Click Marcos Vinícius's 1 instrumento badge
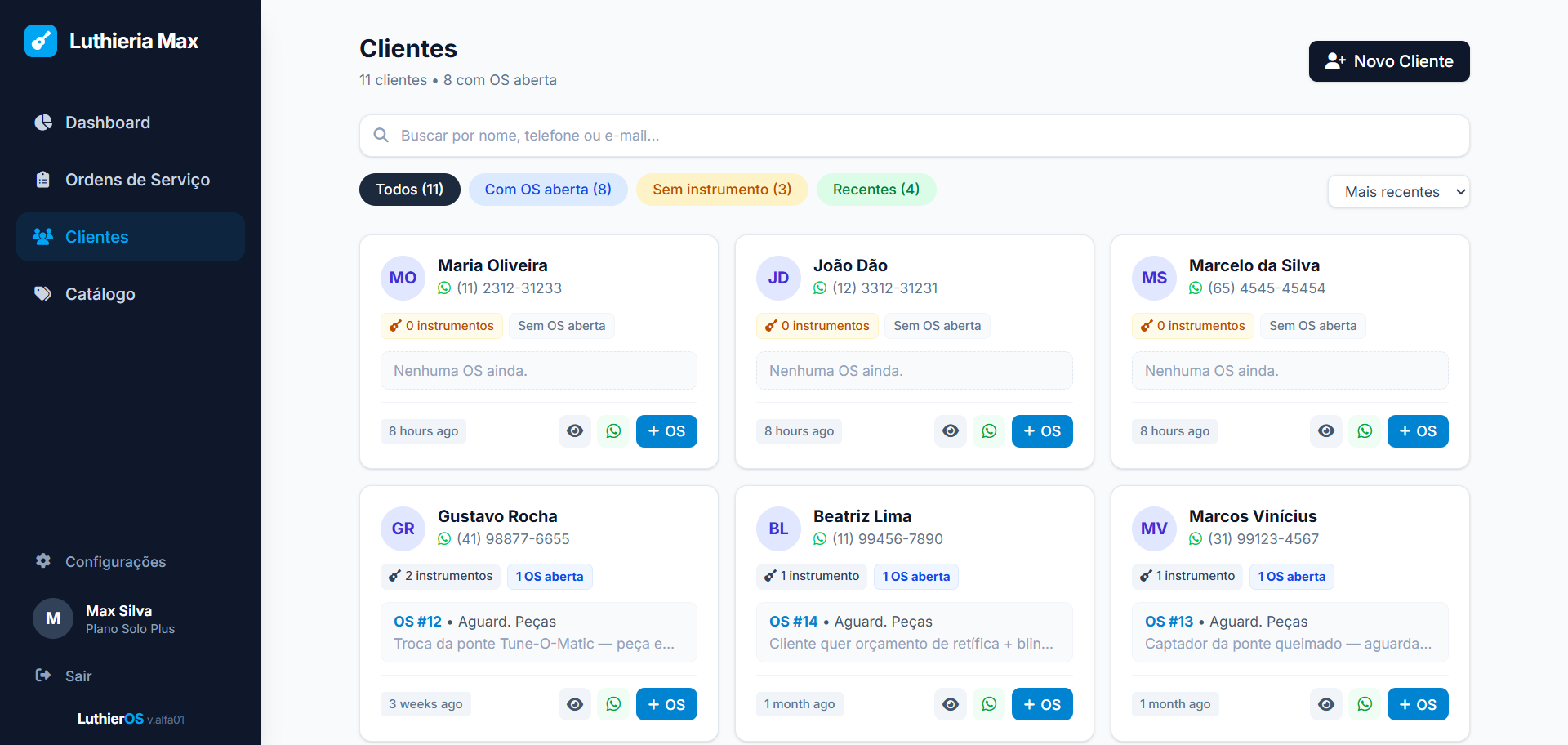 (x=1187, y=576)
